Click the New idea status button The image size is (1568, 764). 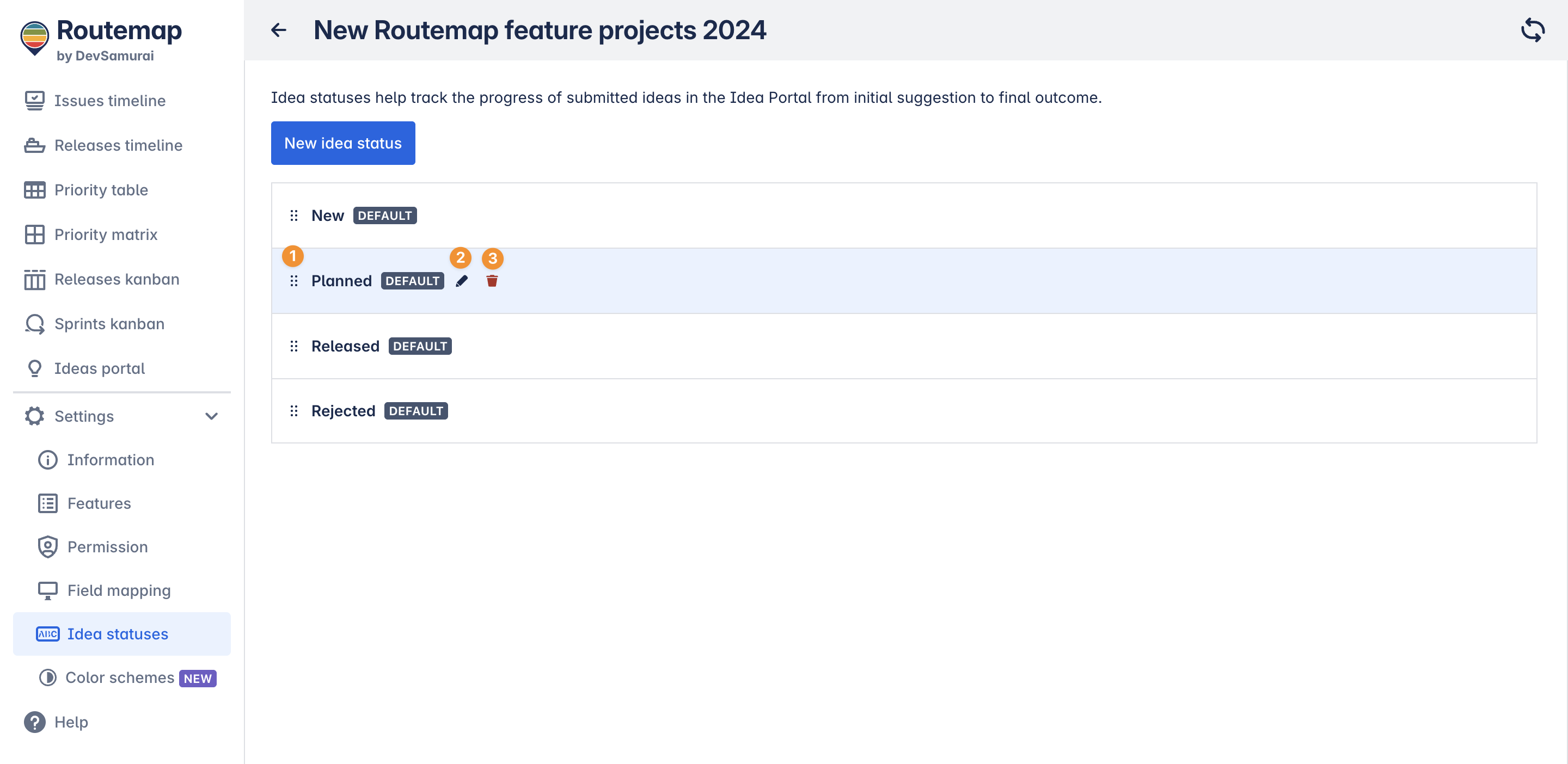[x=342, y=143]
